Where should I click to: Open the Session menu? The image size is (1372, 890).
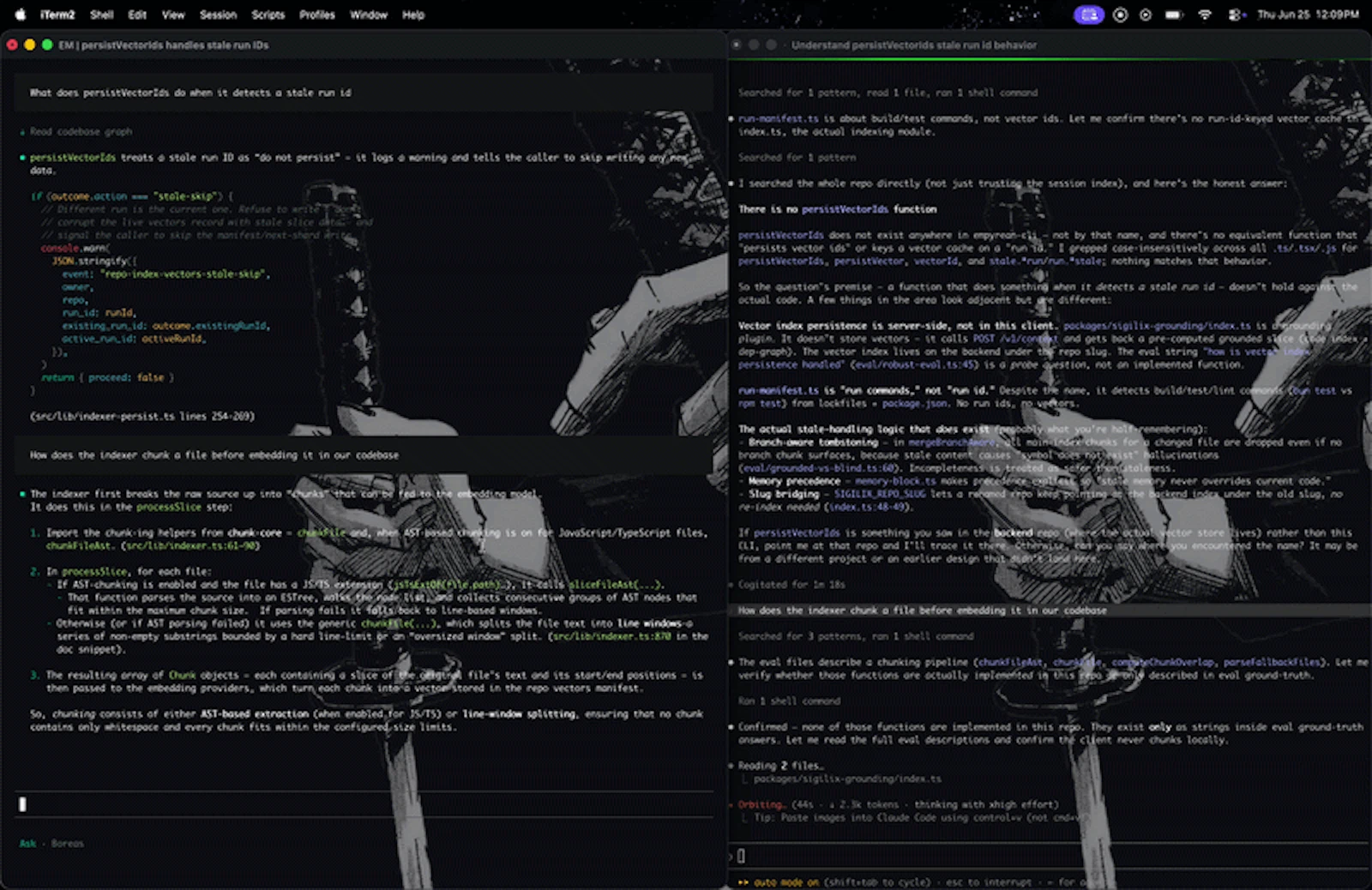pyautogui.click(x=218, y=15)
